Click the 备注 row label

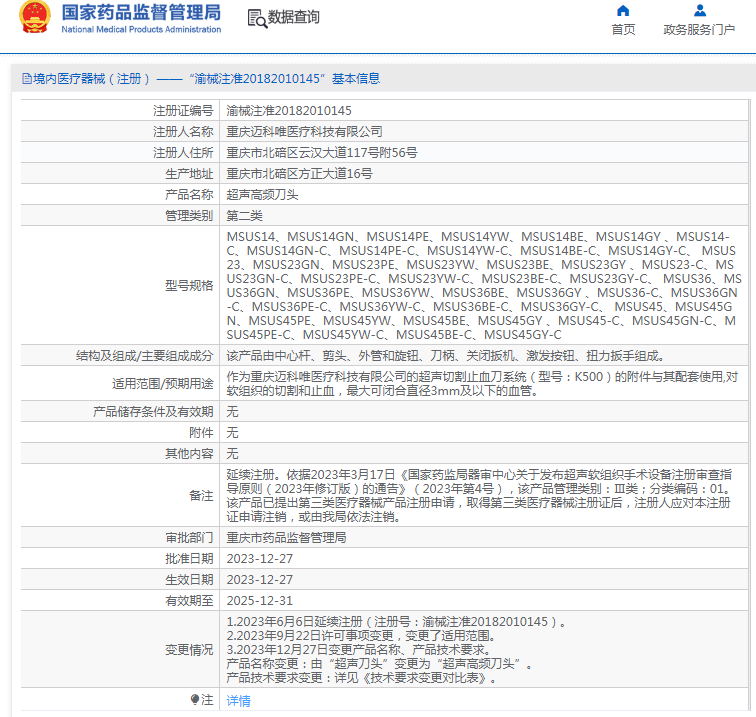(x=201, y=496)
